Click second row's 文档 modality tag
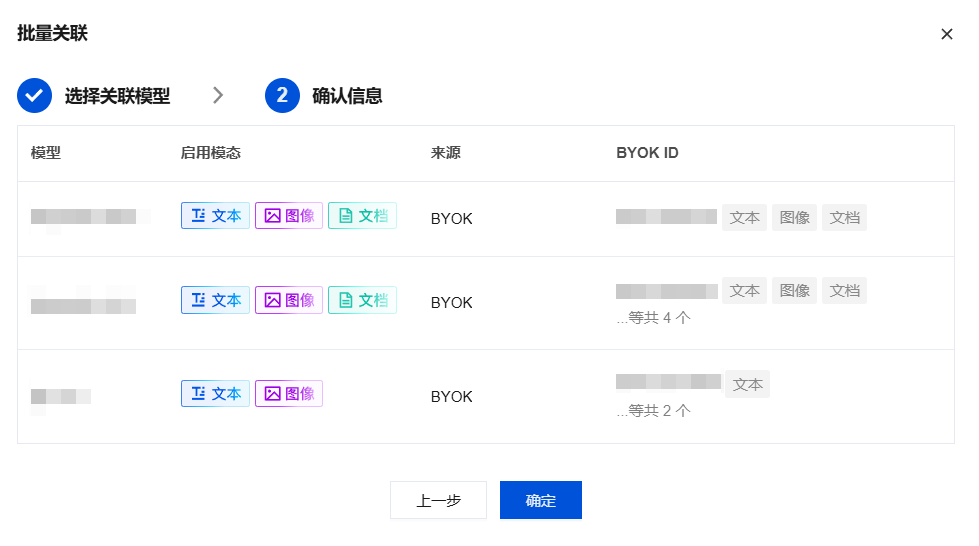Viewport: 979px width, 546px height. pyautogui.click(x=362, y=300)
